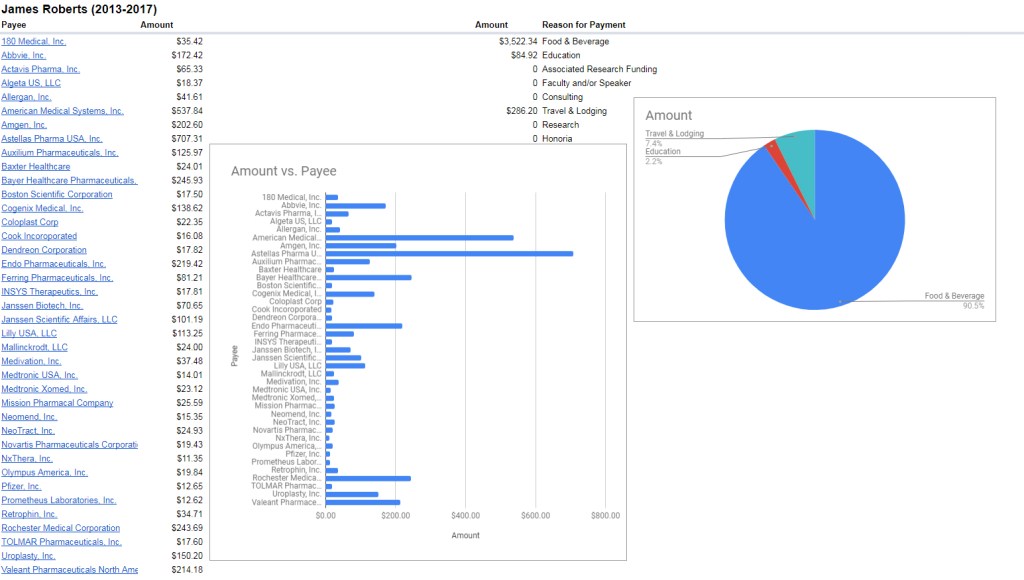The image size is (1024, 580).
Task: Open the Pfizer, Inc. payee link
Action: point(23,486)
